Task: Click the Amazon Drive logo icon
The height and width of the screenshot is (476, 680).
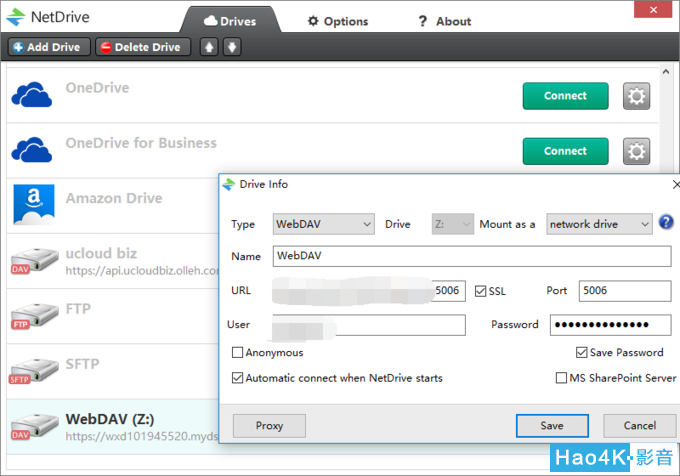Action: pos(34,204)
